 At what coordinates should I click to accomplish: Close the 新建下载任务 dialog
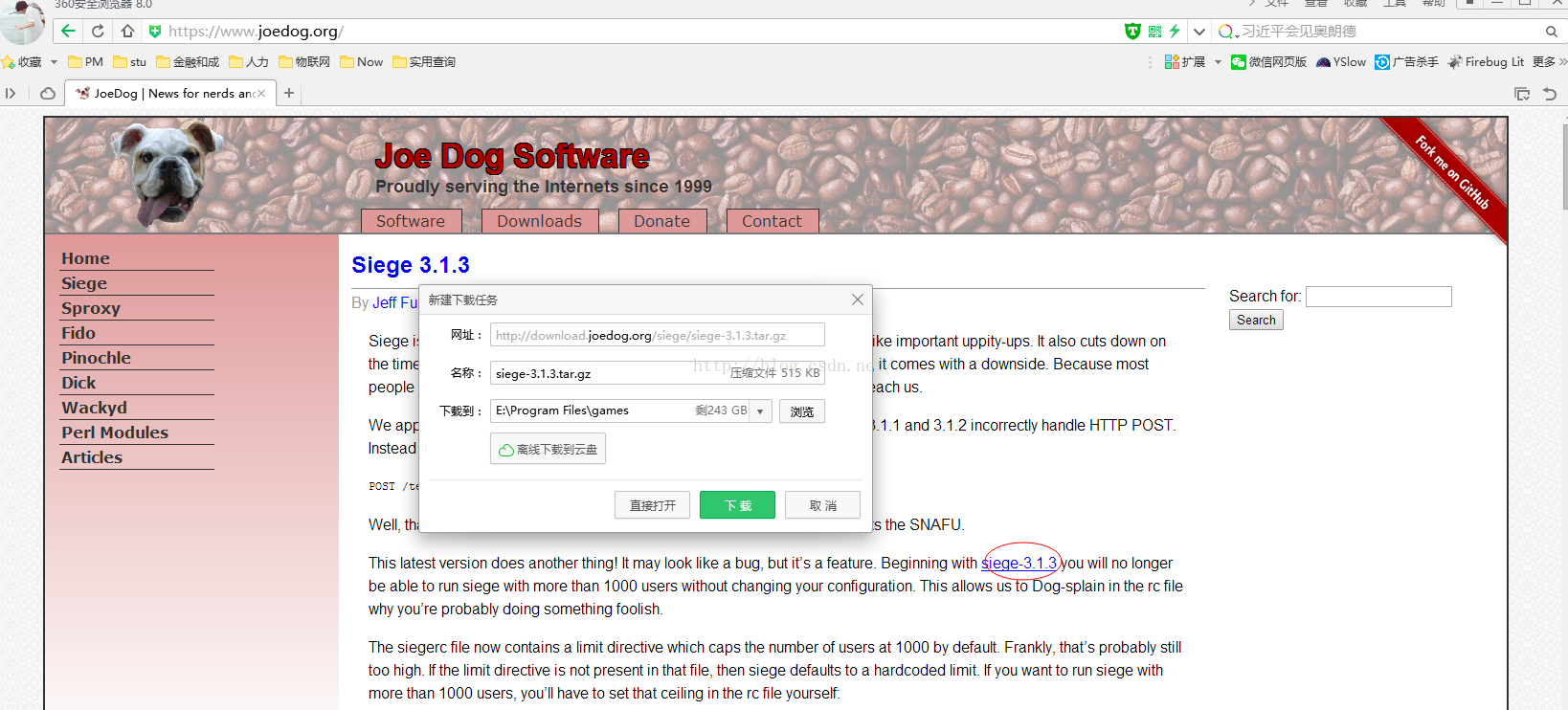pyautogui.click(x=858, y=300)
